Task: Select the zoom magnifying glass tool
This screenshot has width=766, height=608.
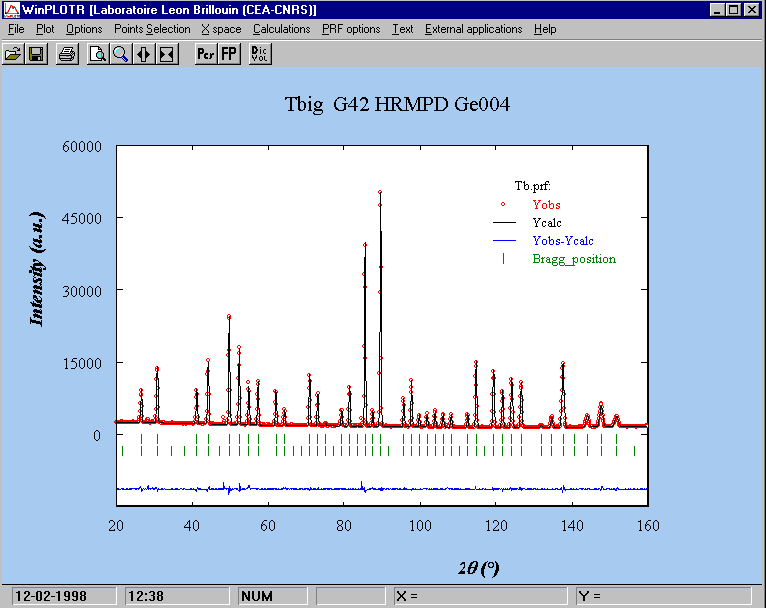Action: tap(121, 54)
